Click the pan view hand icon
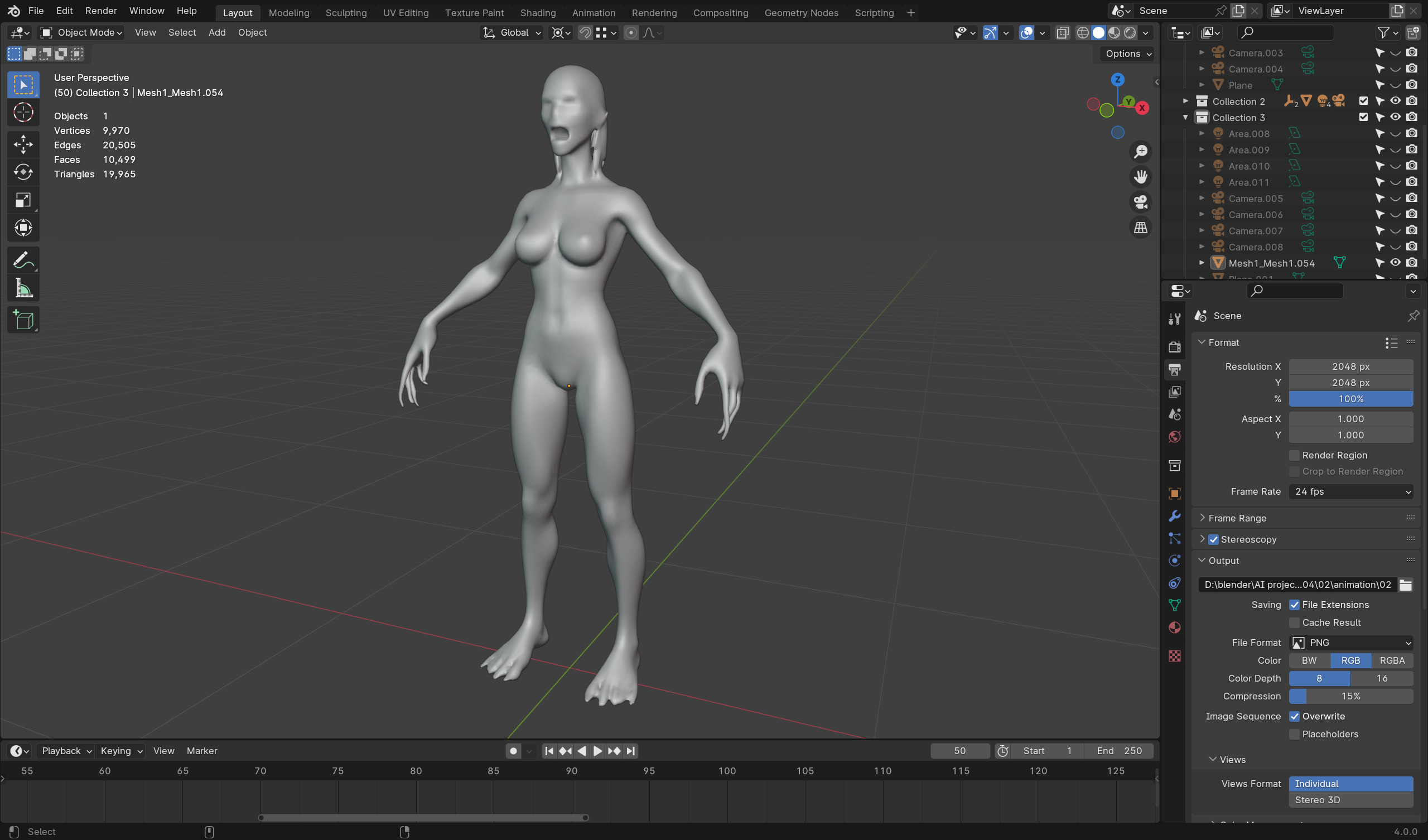The height and width of the screenshot is (840, 1428). point(1140,177)
